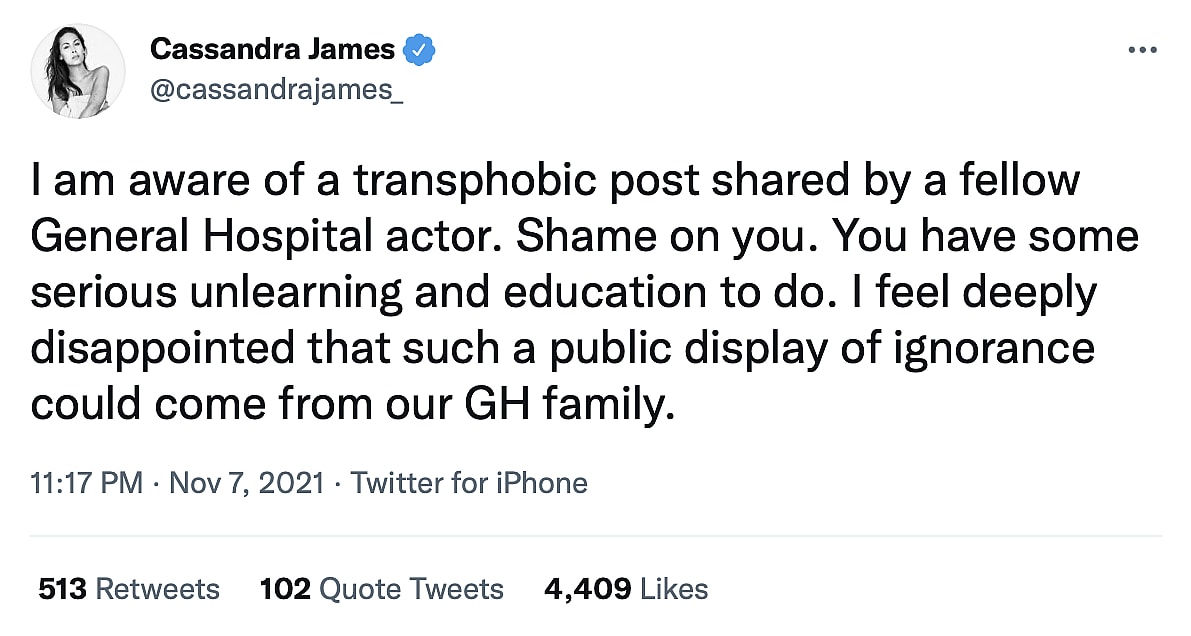Open the @cassandrajames_ handle link
Viewport: 1191px width, 636px height.
[277, 90]
